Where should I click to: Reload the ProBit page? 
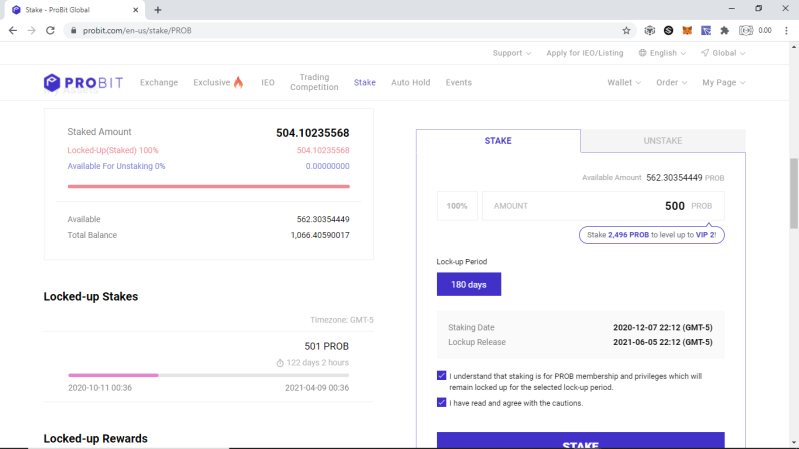[x=50, y=31]
